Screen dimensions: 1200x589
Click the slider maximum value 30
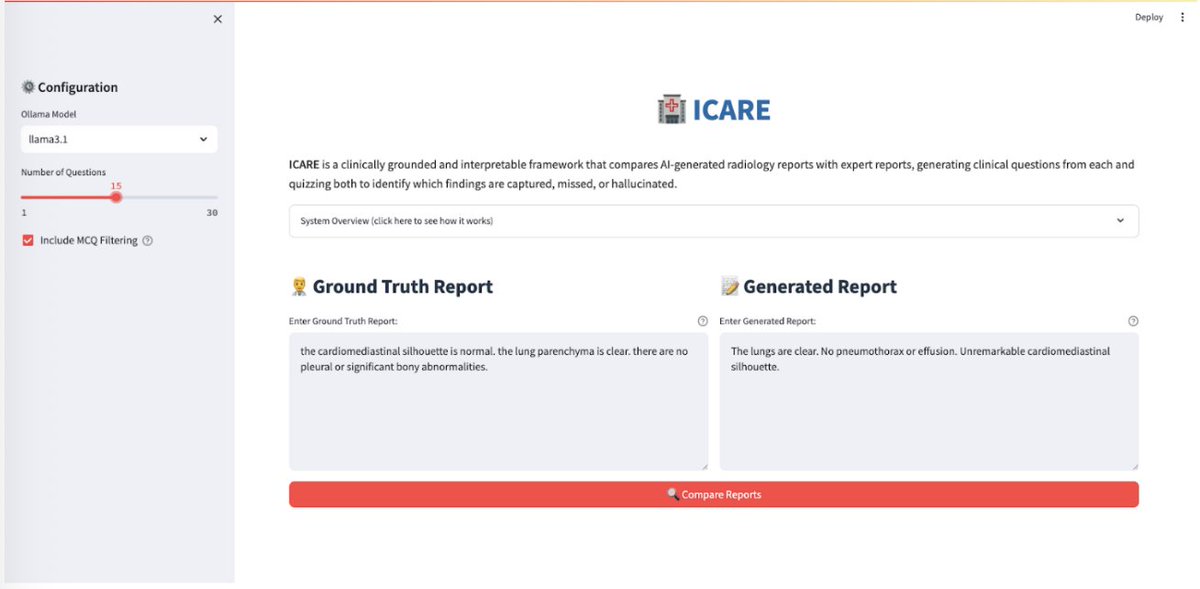[212, 213]
